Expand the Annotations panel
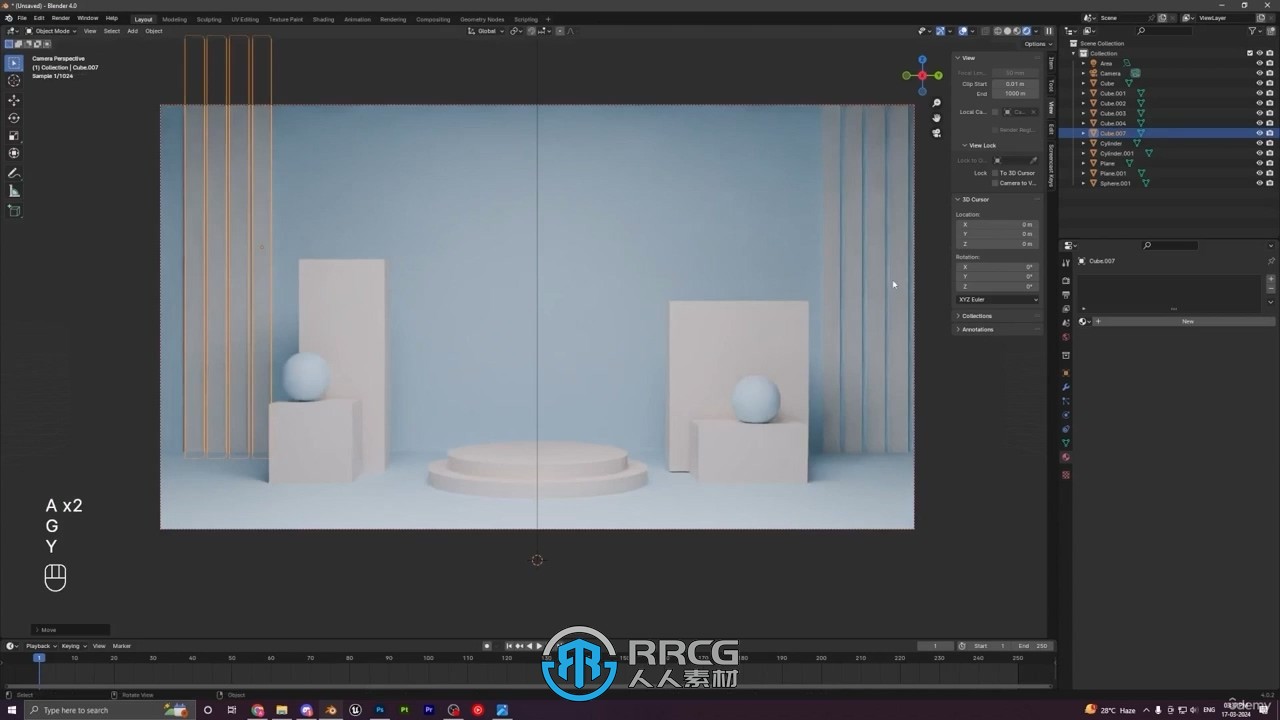 tap(977, 329)
